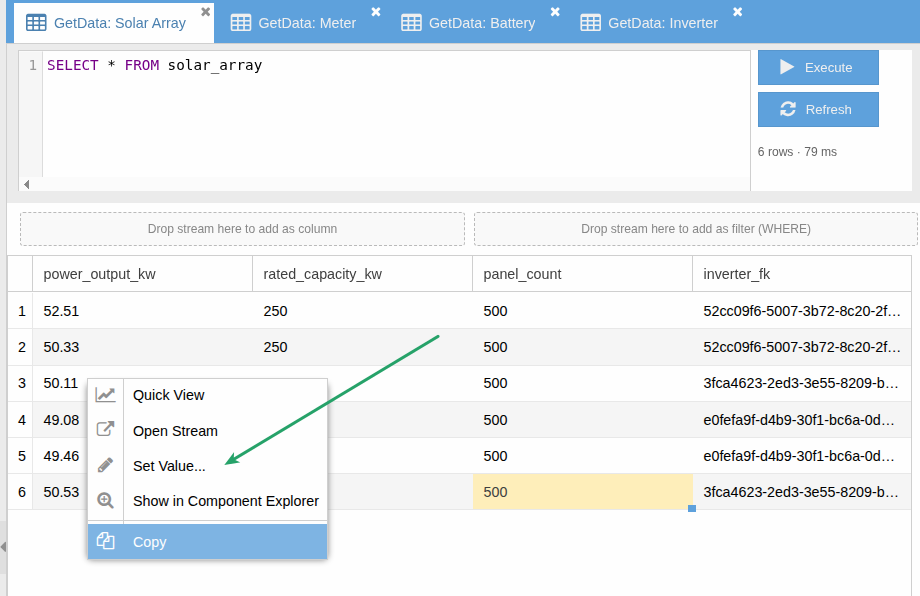This screenshot has width=920, height=596.
Task: Click the Copy clipboard icon
Action: (x=106, y=541)
